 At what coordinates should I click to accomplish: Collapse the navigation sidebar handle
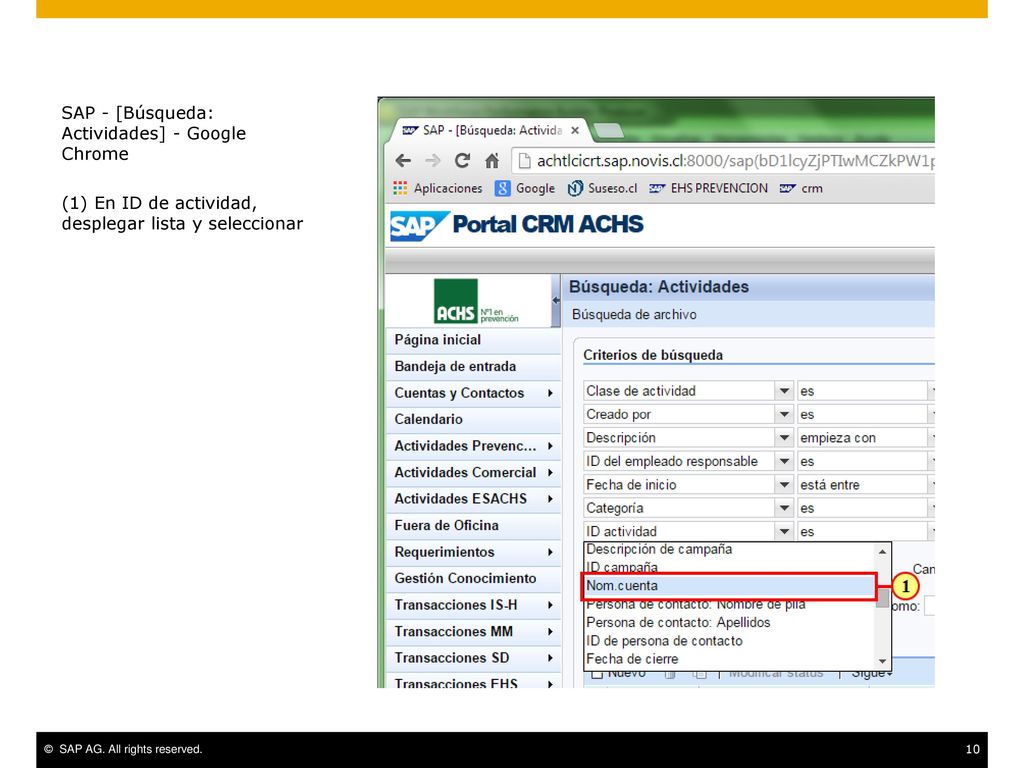pos(556,300)
